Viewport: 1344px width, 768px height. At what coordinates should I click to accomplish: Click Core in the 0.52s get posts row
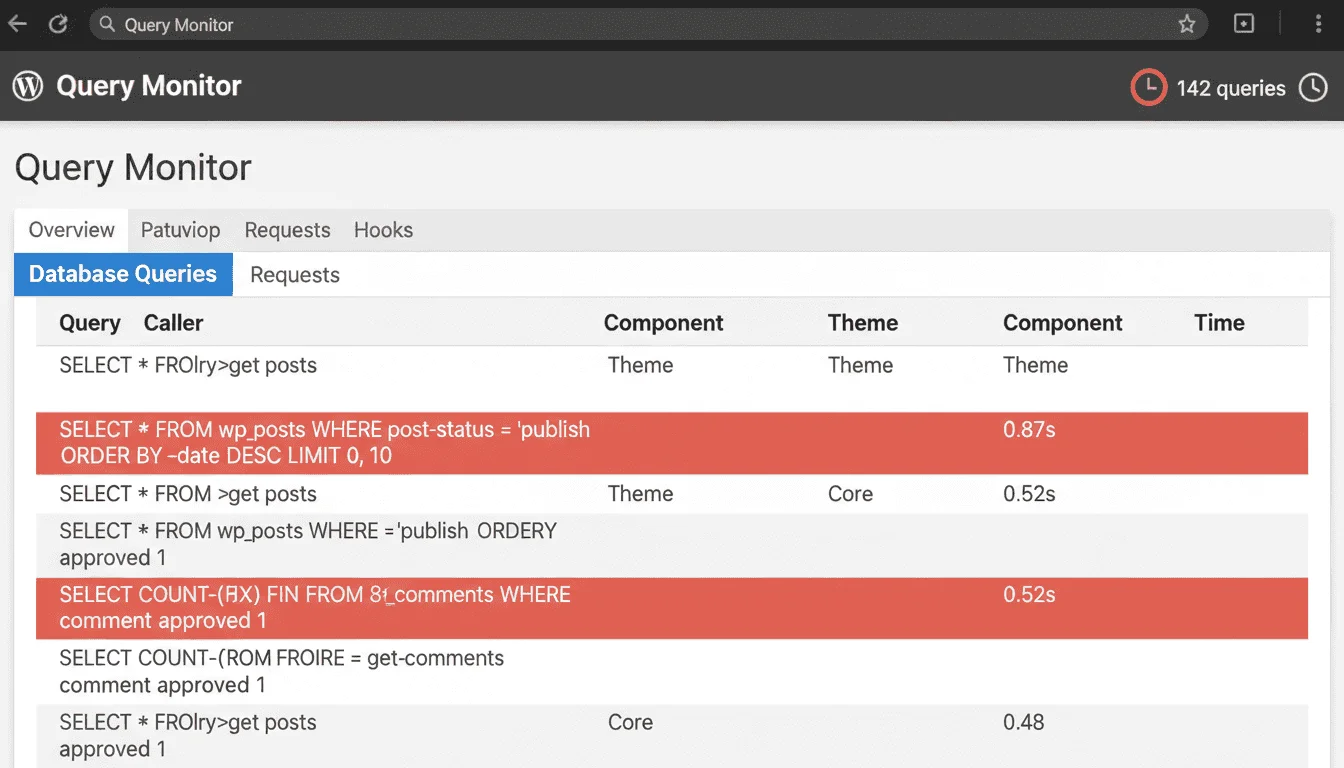pos(850,494)
